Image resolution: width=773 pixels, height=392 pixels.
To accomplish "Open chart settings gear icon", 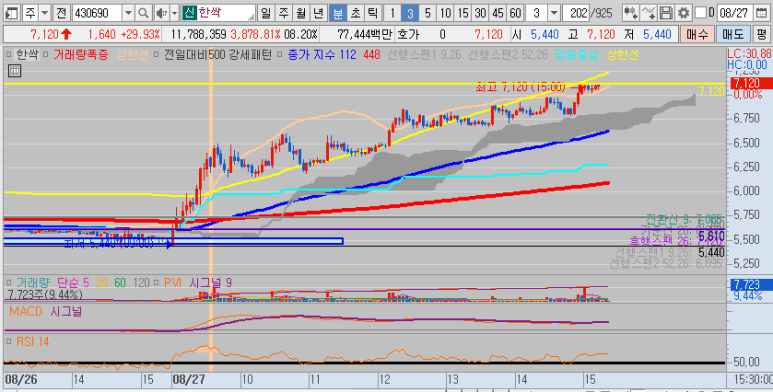I will [683, 13].
